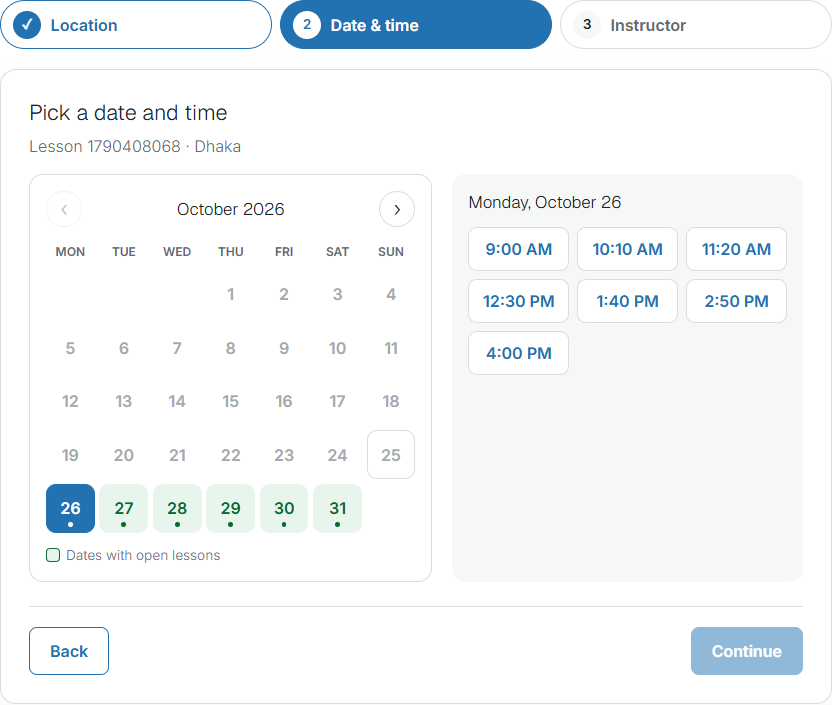Click the SUN weekday header

(x=391, y=251)
